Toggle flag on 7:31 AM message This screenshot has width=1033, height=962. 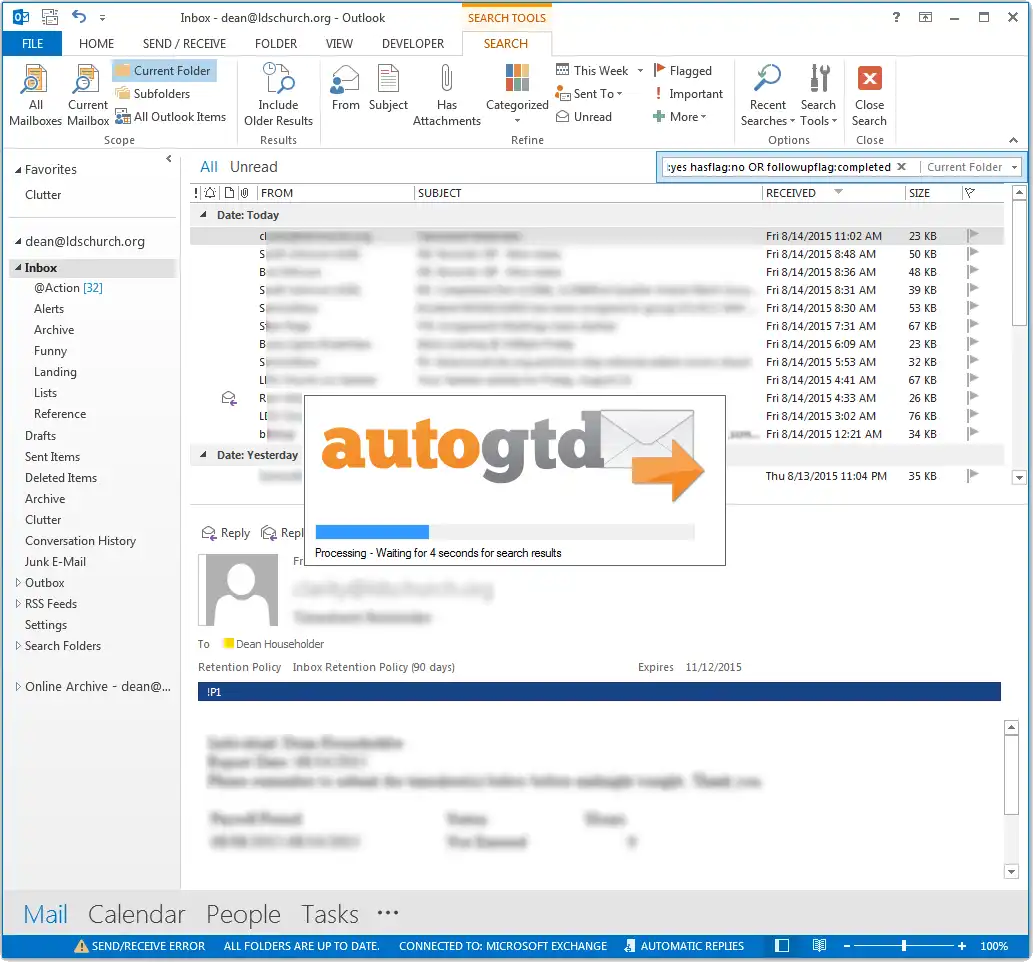coord(972,325)
